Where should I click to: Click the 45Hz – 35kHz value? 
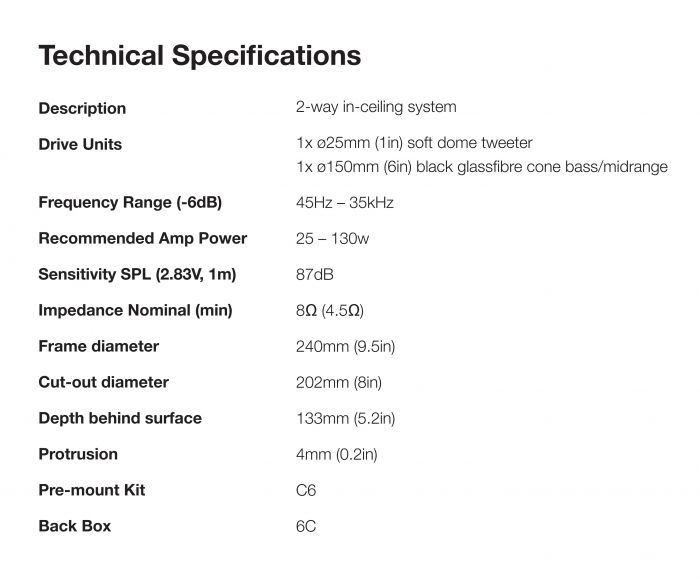click(x=345, y=202)
